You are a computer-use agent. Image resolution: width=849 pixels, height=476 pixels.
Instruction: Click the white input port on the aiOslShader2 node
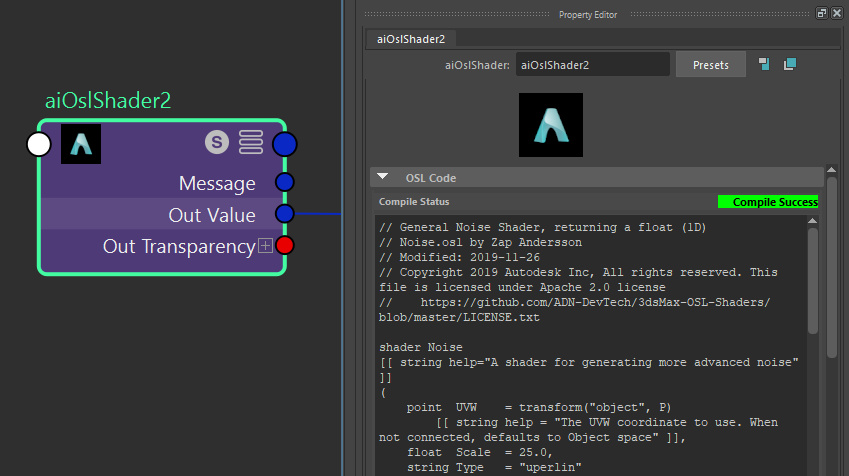point(39,145)
